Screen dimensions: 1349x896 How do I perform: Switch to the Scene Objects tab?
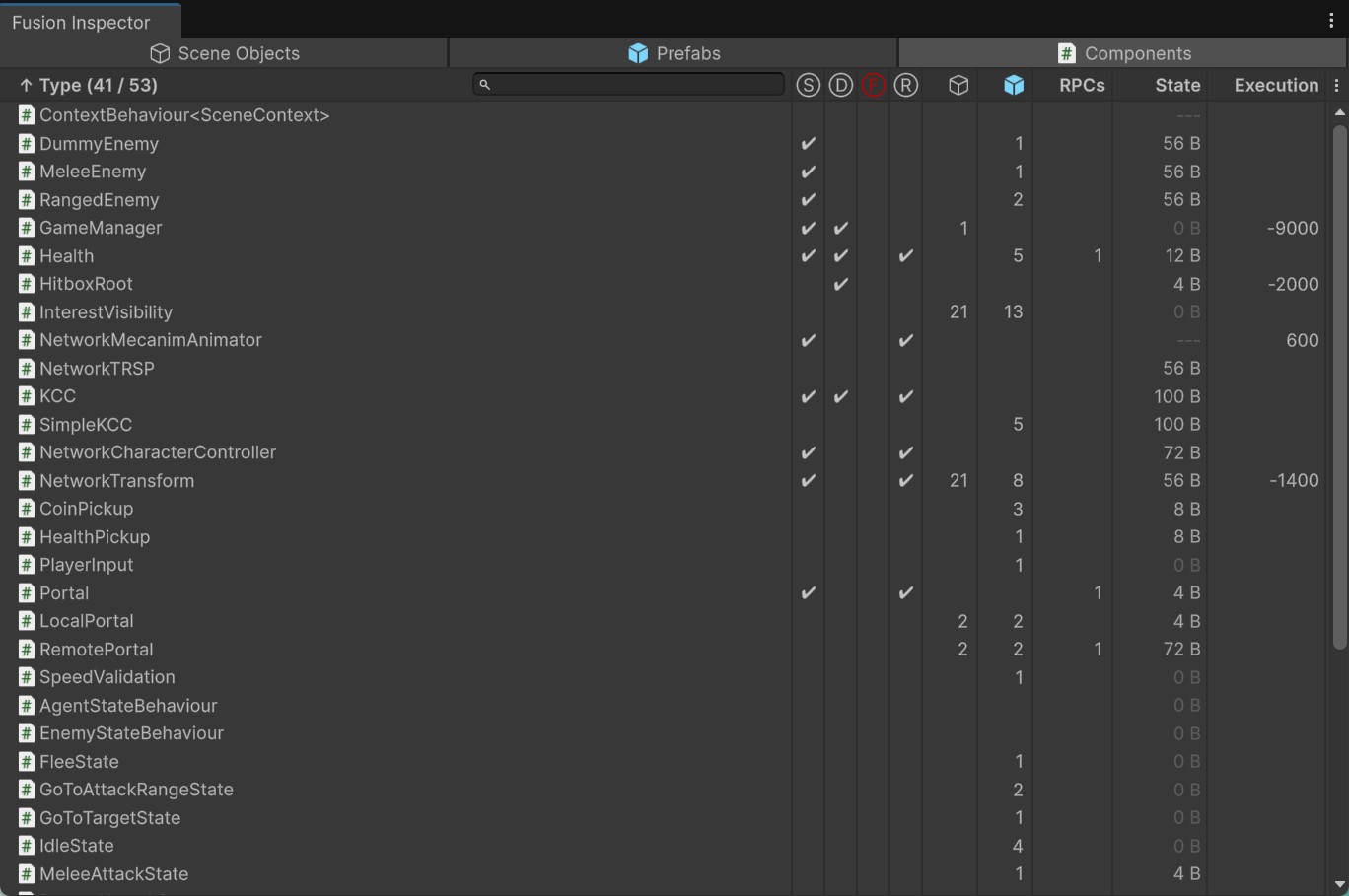click(225, 53)
